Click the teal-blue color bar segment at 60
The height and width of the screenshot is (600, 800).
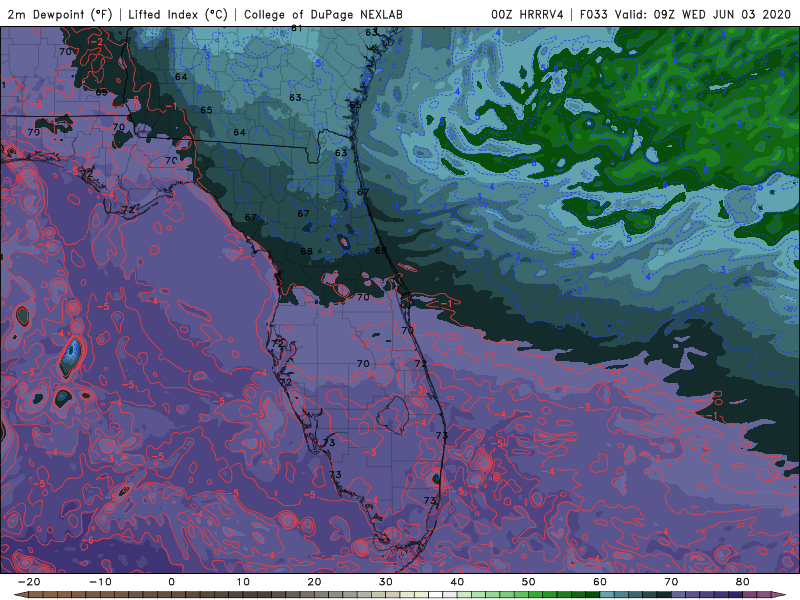607,595
